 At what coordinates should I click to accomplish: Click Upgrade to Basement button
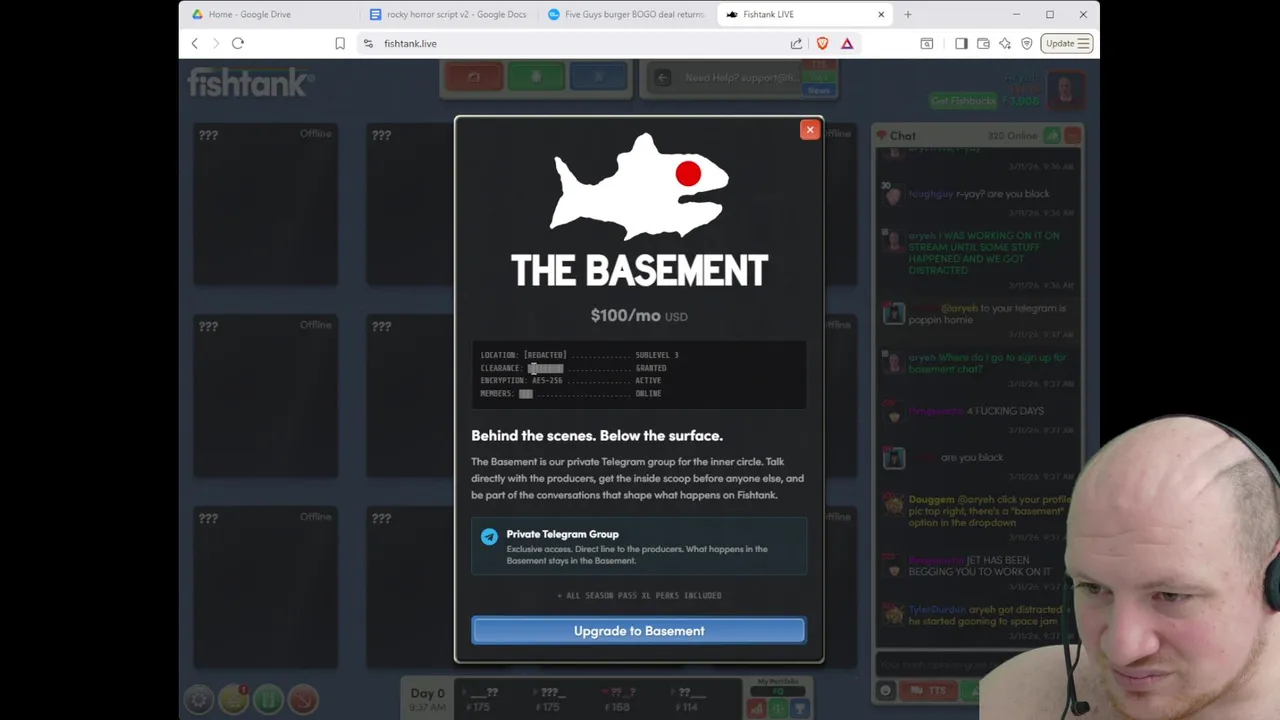pyautogui.click(x=638, y=631)
